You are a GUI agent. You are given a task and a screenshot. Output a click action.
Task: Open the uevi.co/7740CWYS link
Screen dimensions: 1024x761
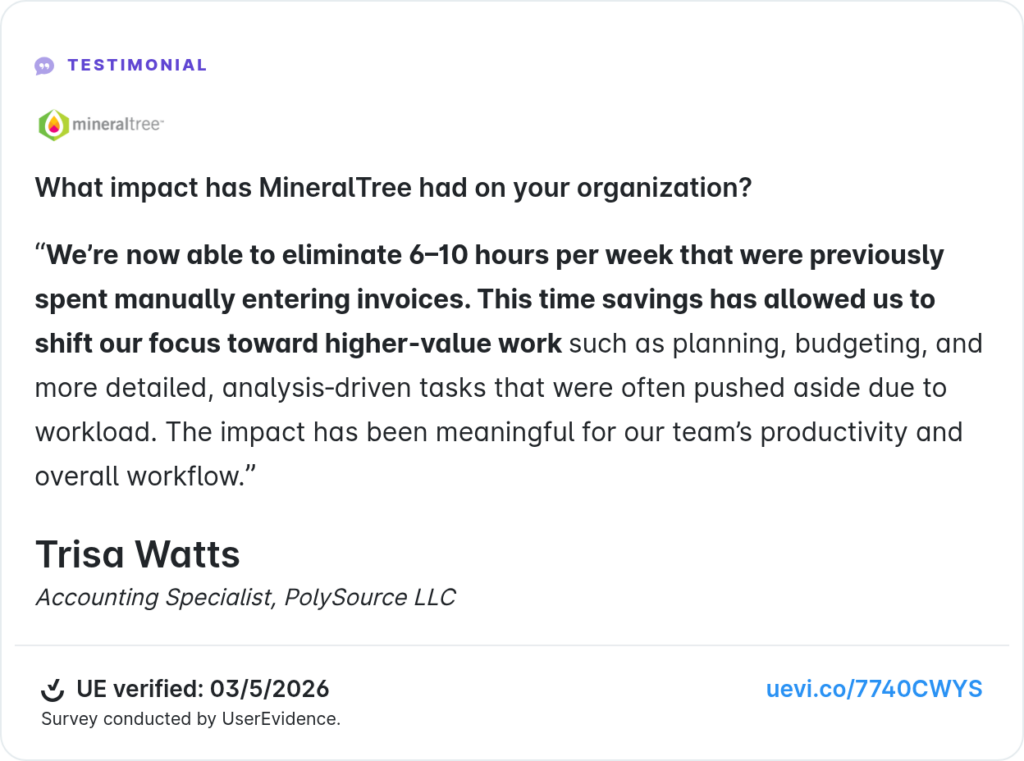point(874,689)
